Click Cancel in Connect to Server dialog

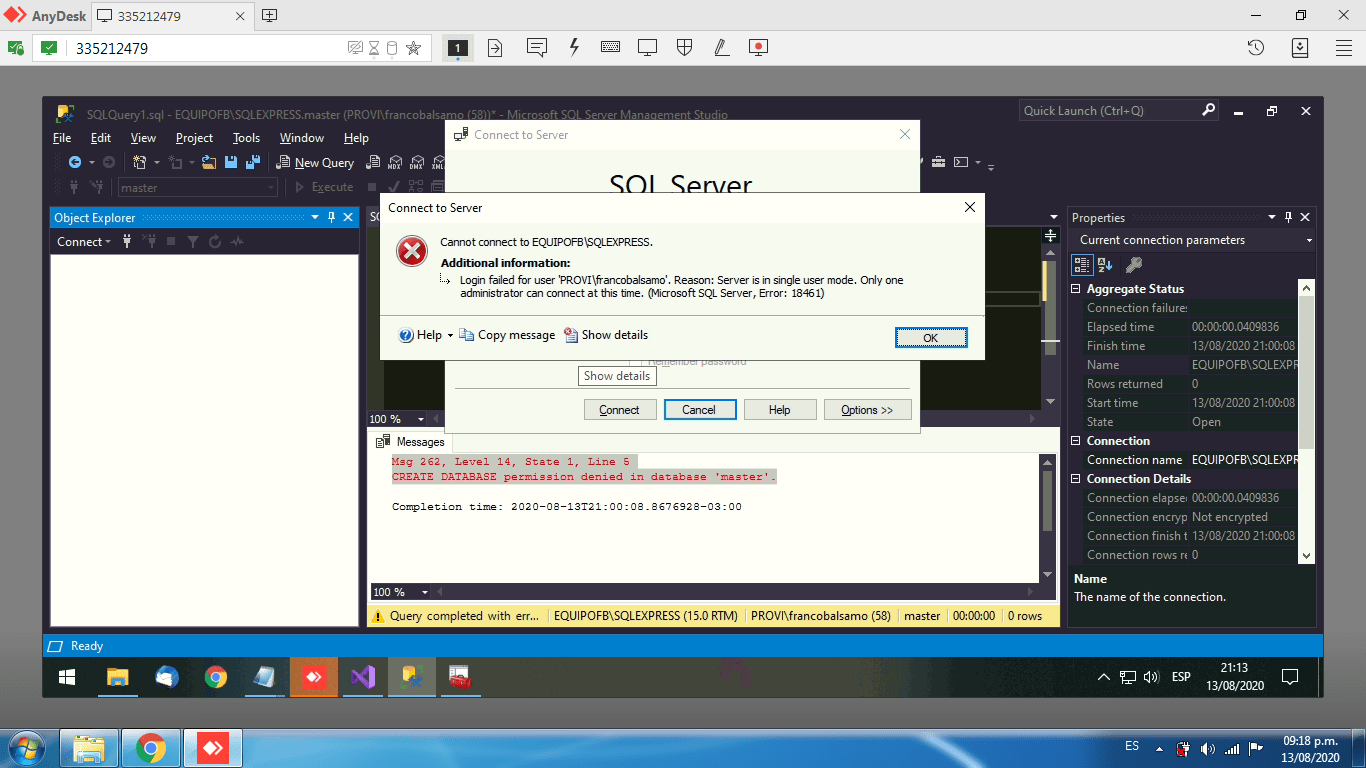(x=699, y=410)
